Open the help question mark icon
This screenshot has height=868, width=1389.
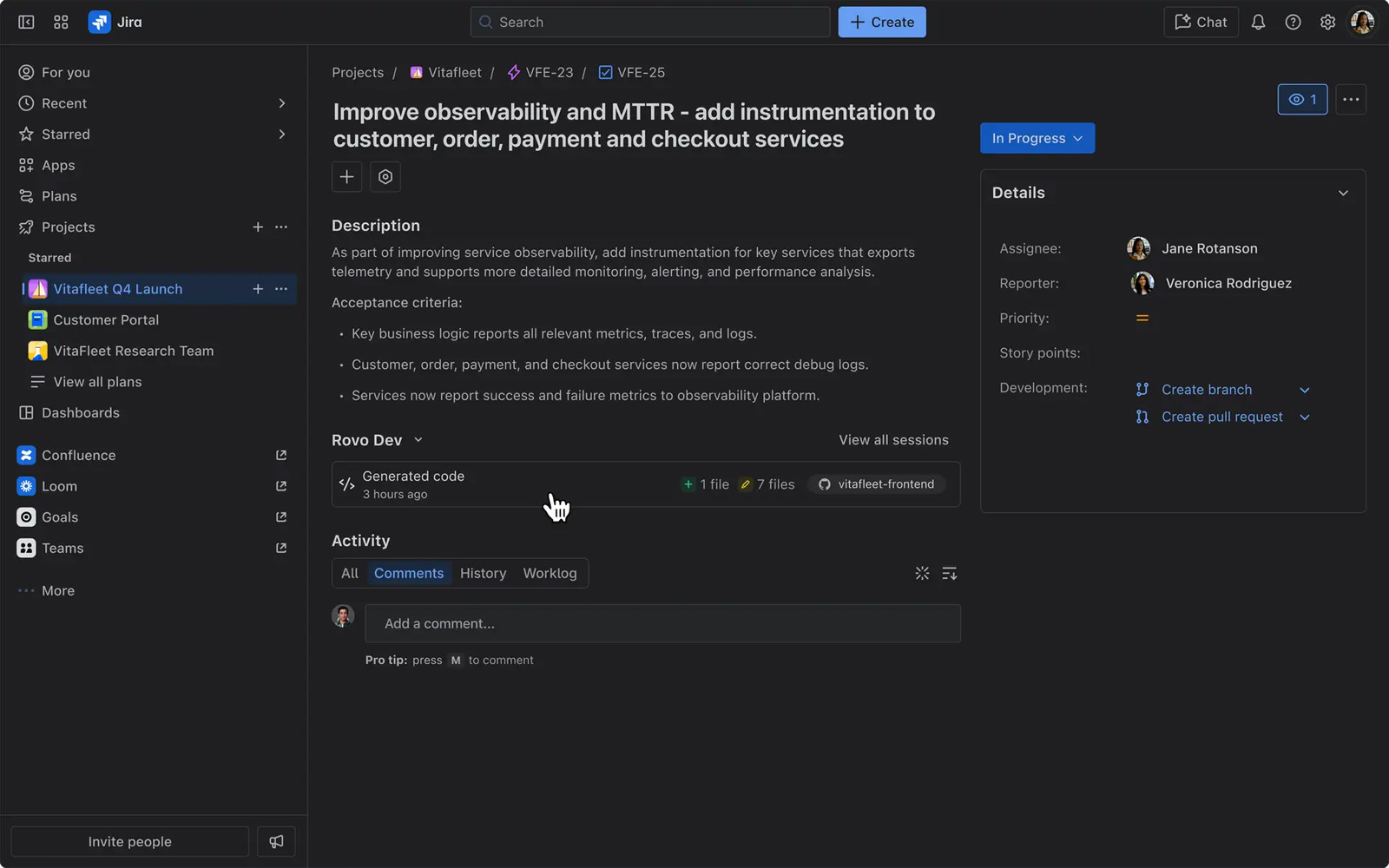tap(1293, 22)
